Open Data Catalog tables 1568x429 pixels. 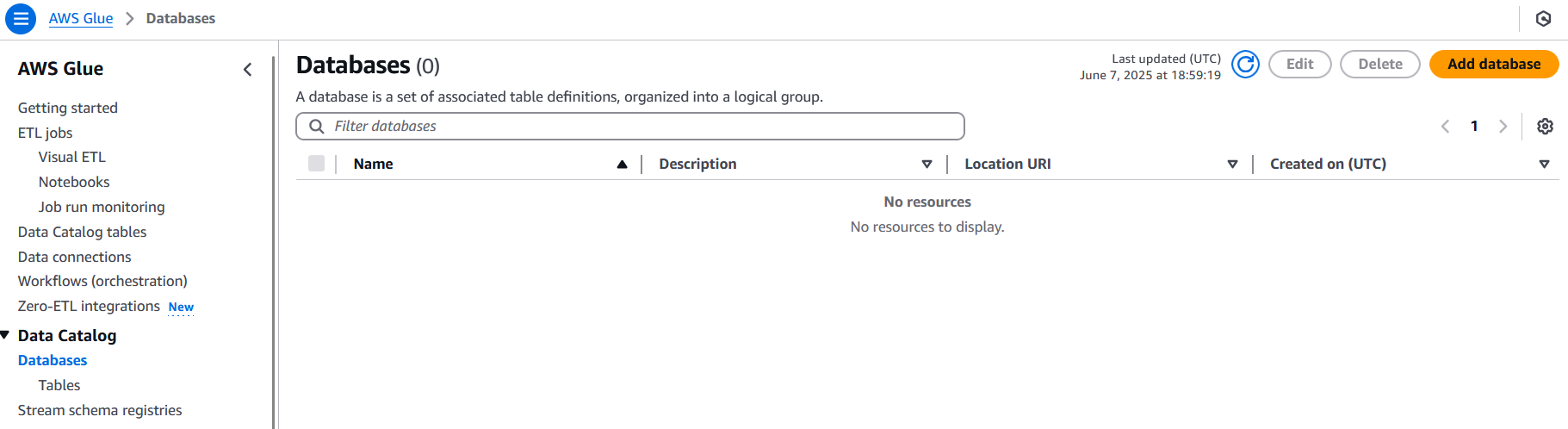click(x=83, y=232)
